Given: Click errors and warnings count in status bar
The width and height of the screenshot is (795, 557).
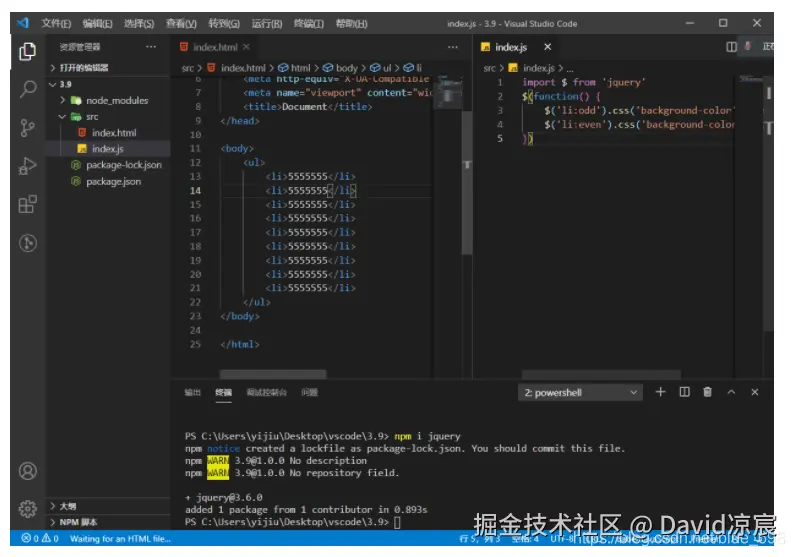Looking at the screenshot, I should (x=40, y=539).
